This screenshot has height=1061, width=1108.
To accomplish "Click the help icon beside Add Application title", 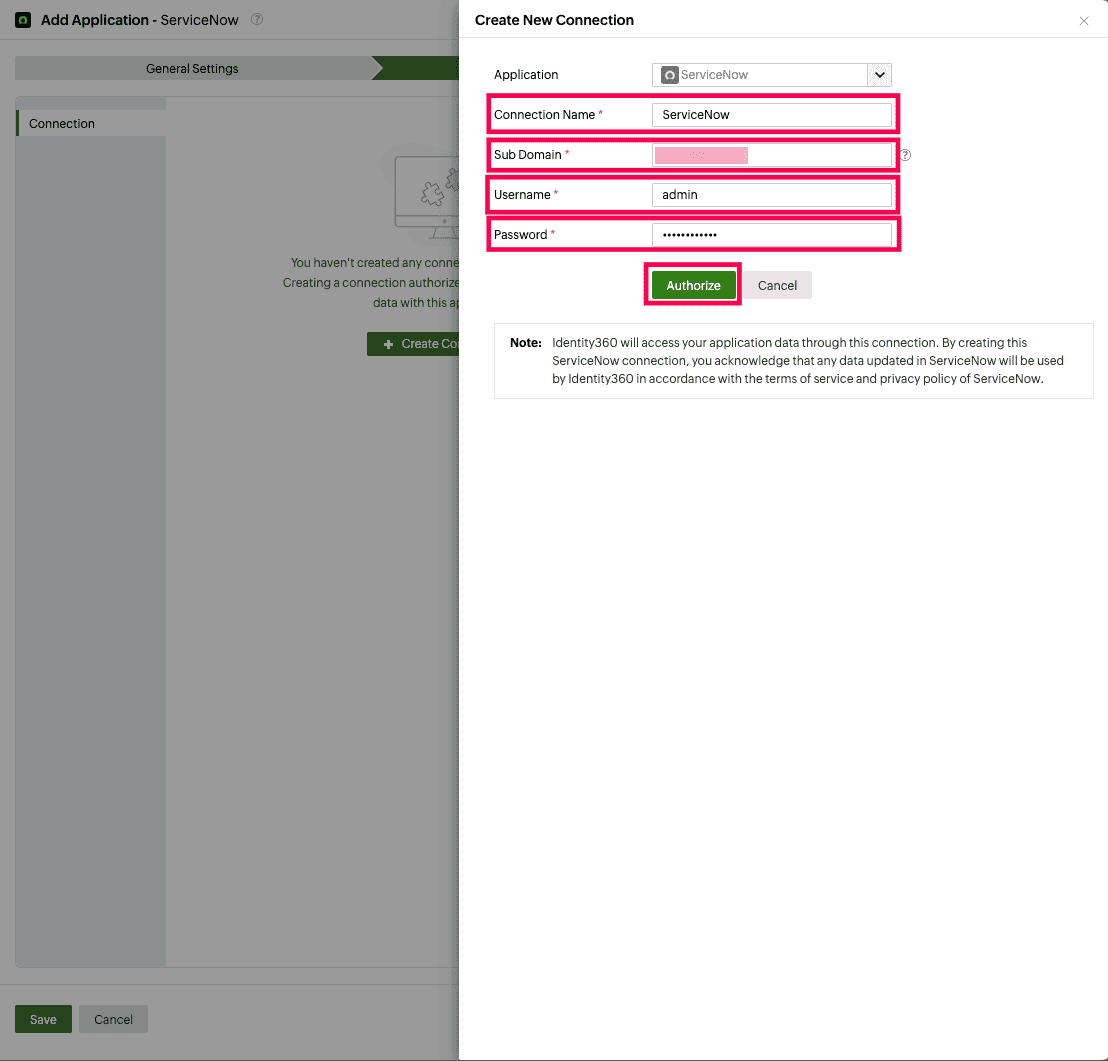I will (x=257, y=19).
